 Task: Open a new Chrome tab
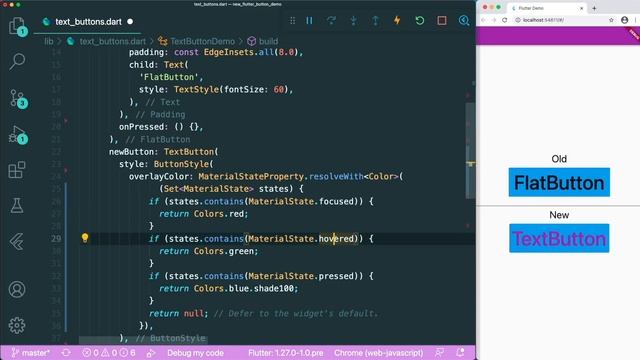coord(594,8)
